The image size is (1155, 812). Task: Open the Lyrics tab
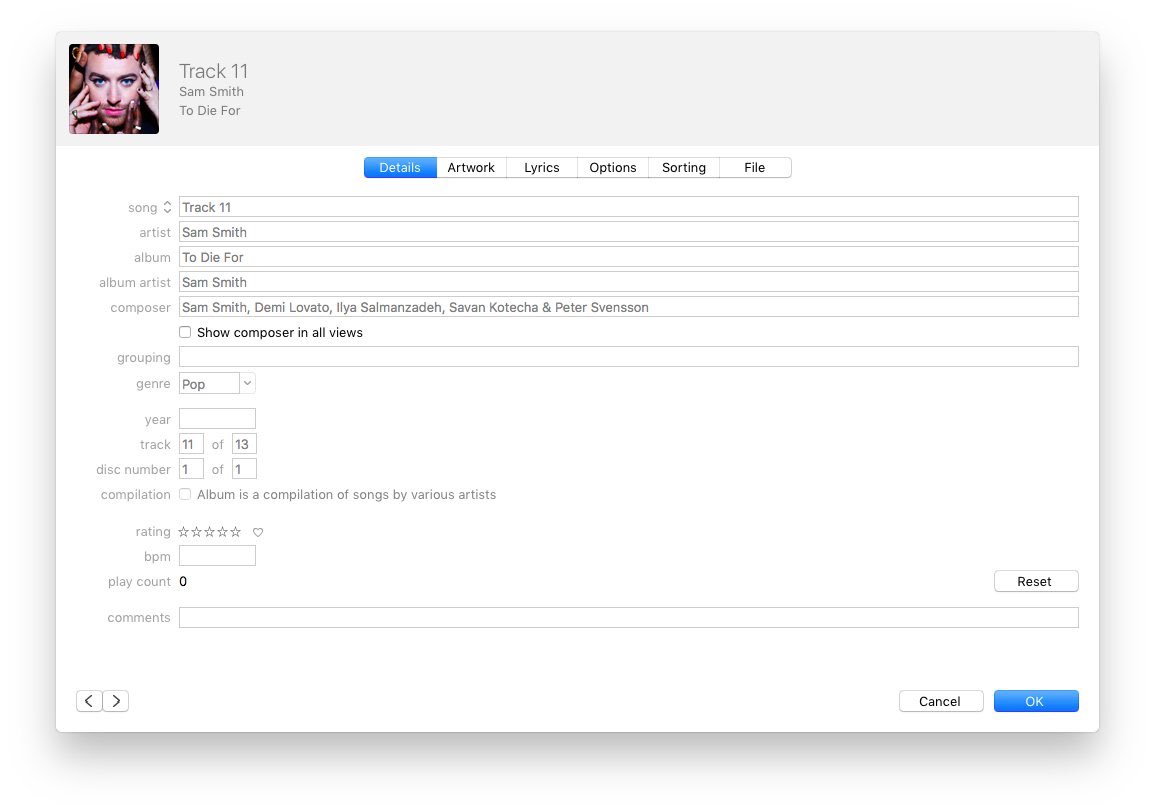click(x=541, y=167)
